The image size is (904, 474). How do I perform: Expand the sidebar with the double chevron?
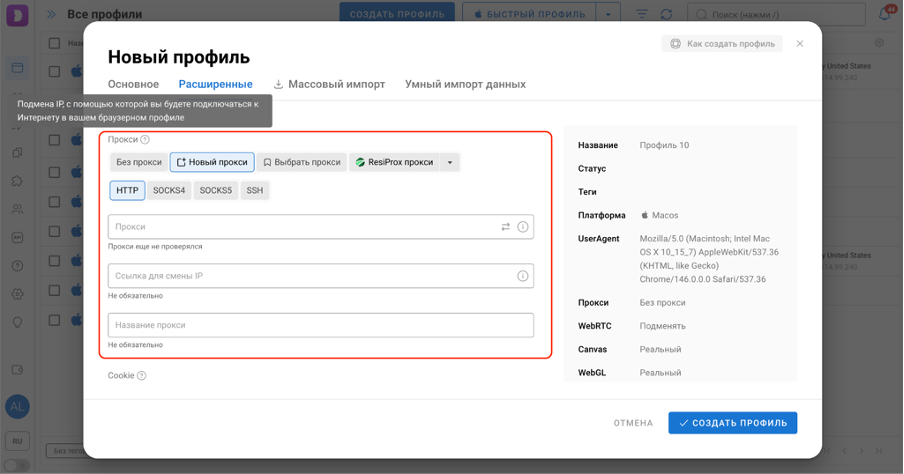51,14
